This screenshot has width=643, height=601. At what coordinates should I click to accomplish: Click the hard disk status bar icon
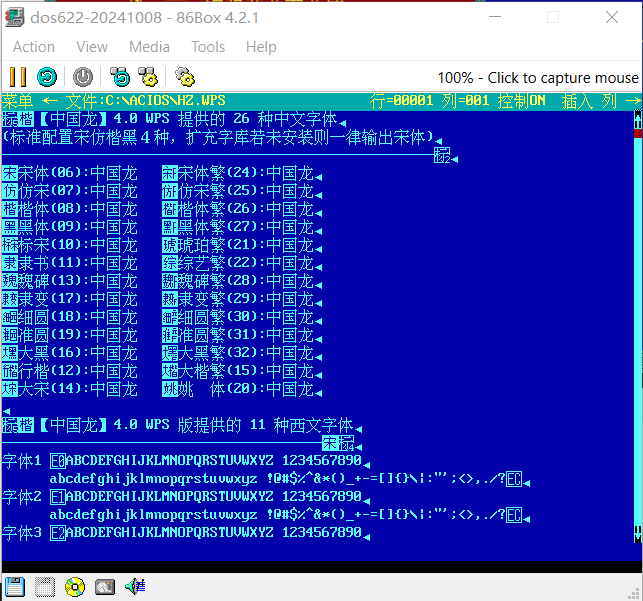pos(105,587)
